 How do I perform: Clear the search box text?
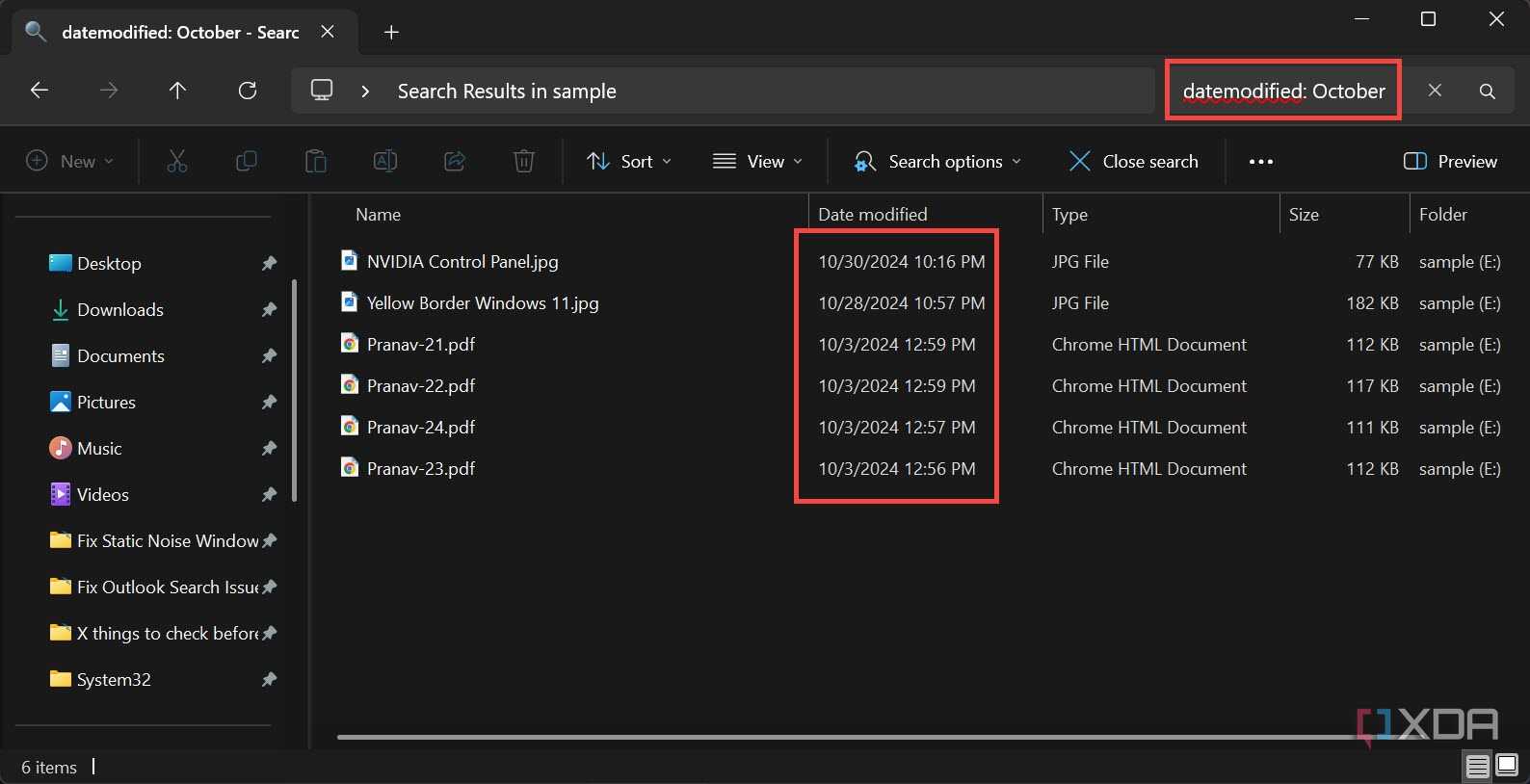1435,91
